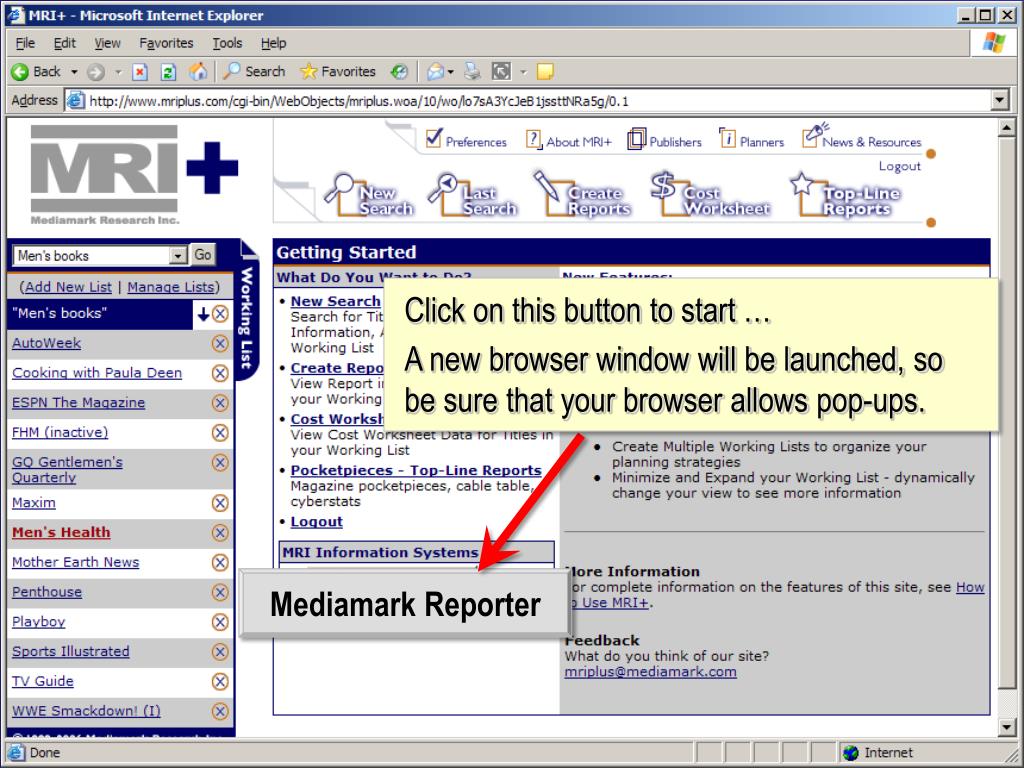The image size is (1024, 768).
Task: Remove Maxim from the working list
Action: pyautogui.click(x=220, y=503)
